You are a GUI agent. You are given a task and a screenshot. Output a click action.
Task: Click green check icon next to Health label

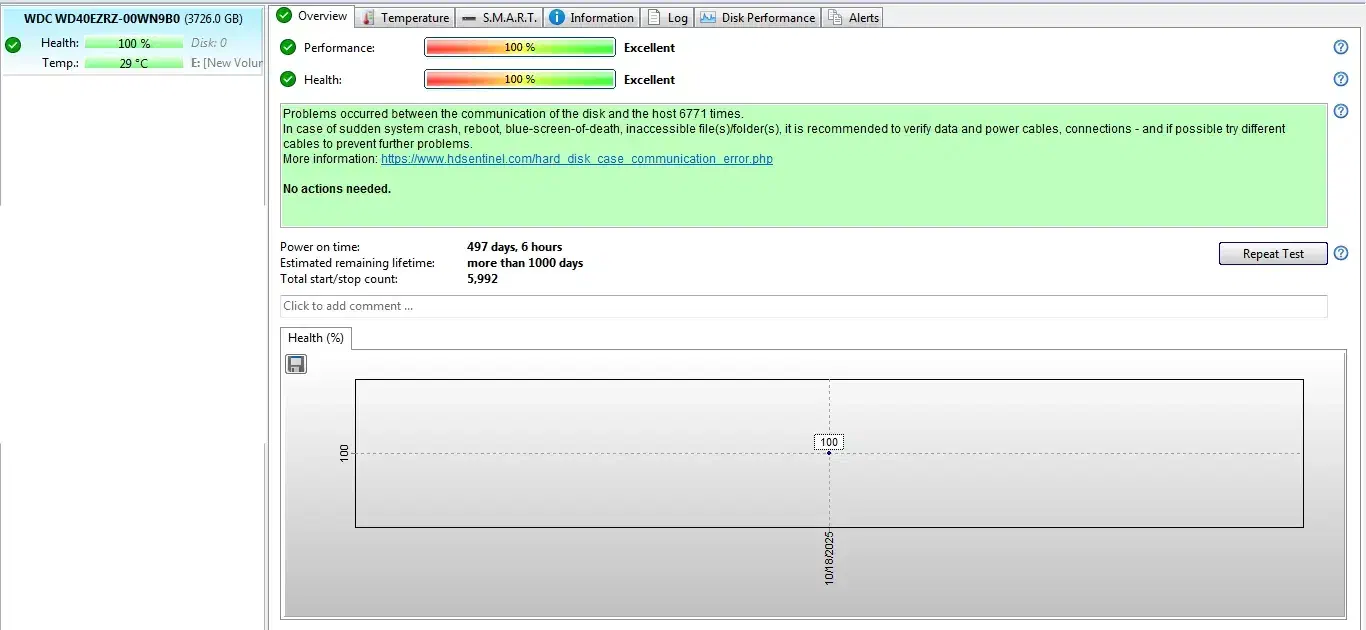point(288,79)
